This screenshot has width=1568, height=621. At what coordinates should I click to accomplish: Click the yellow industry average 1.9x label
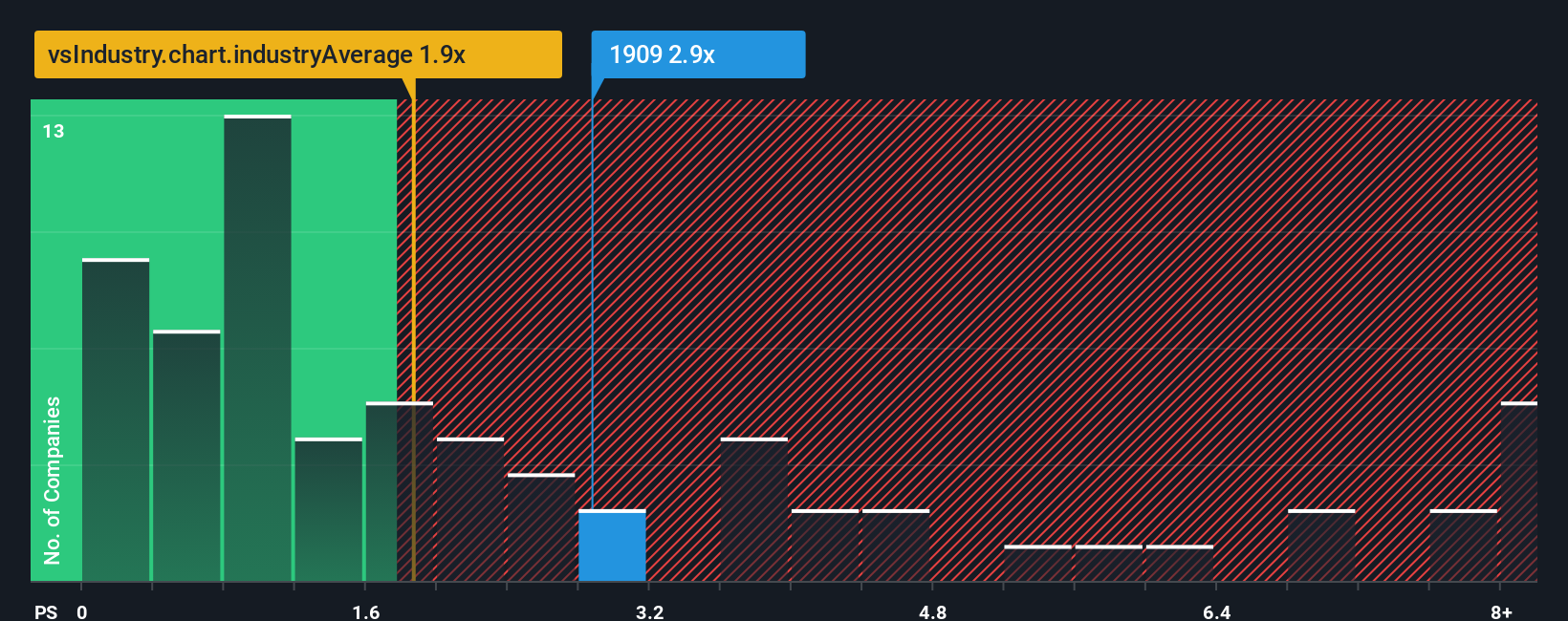pos(297,54)
